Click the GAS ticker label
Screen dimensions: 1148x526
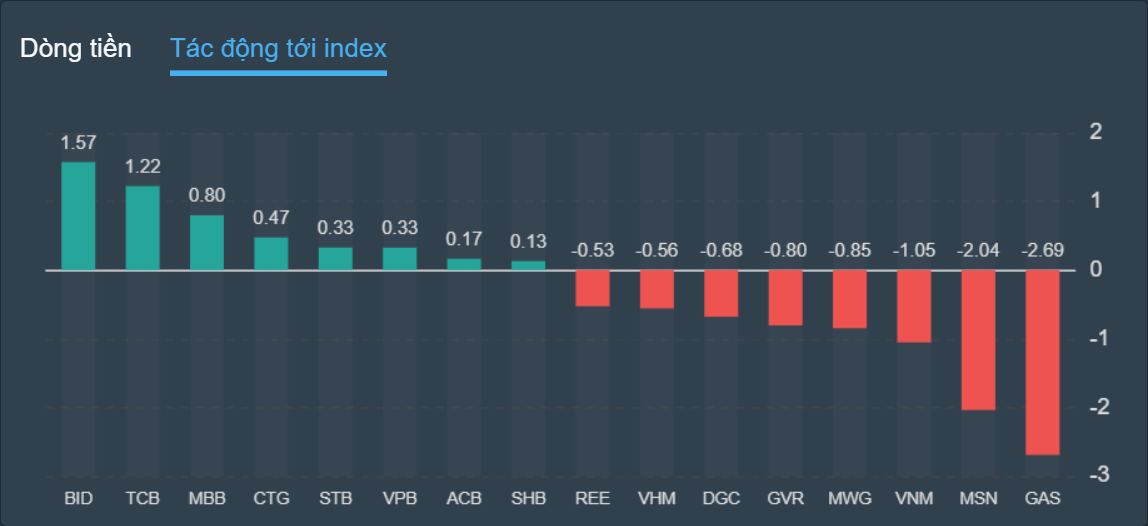(x=1042, y=498)
